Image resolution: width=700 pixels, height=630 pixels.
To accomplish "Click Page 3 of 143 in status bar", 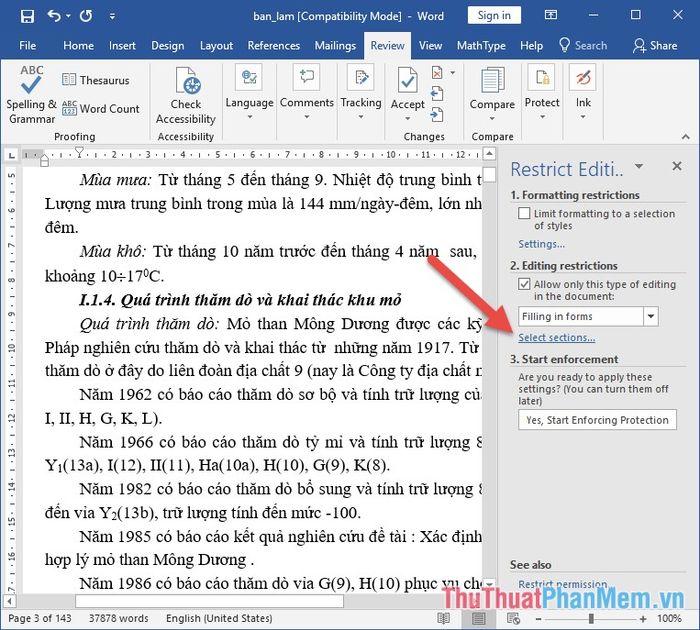I will pyautogui.click(x=40, y=618).
